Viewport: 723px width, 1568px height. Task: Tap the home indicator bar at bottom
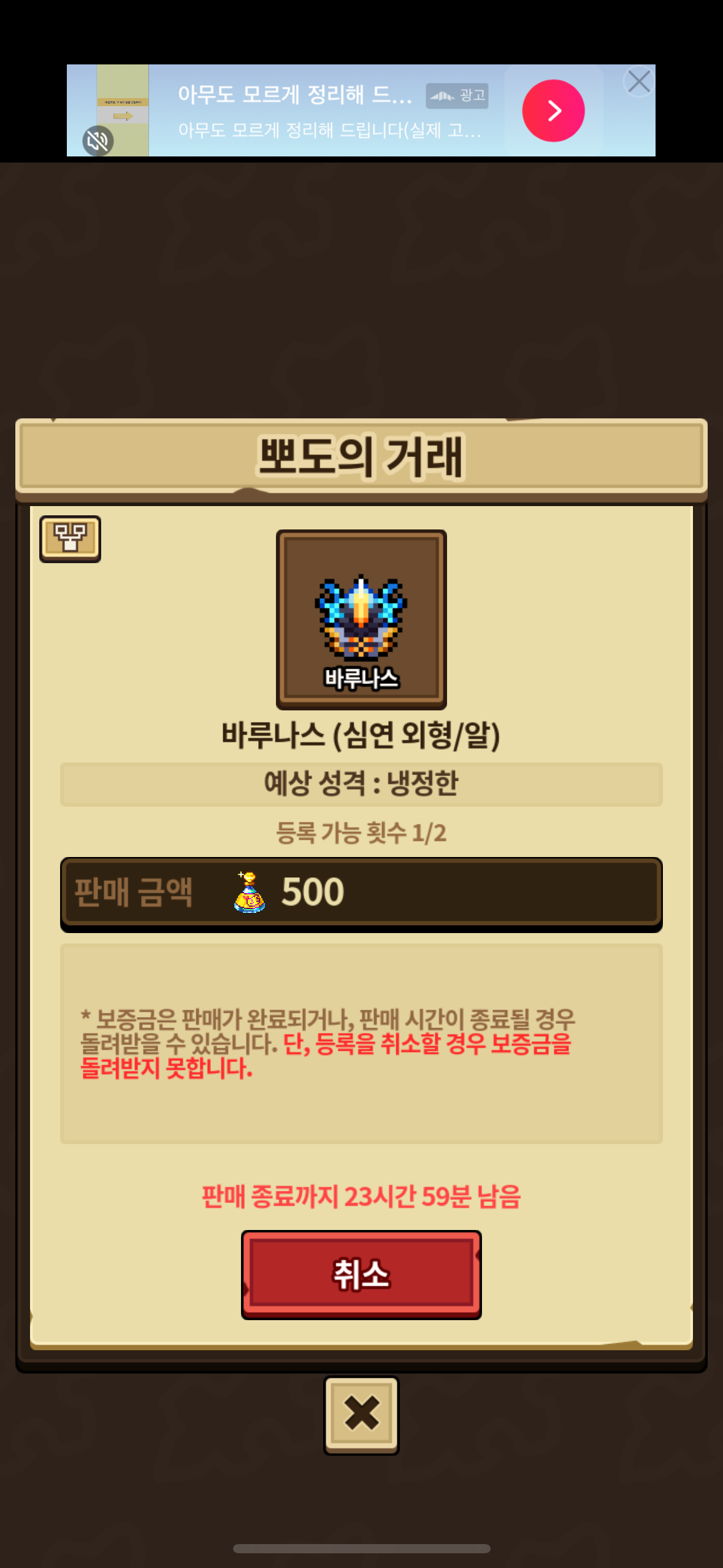coord(361,1548)
